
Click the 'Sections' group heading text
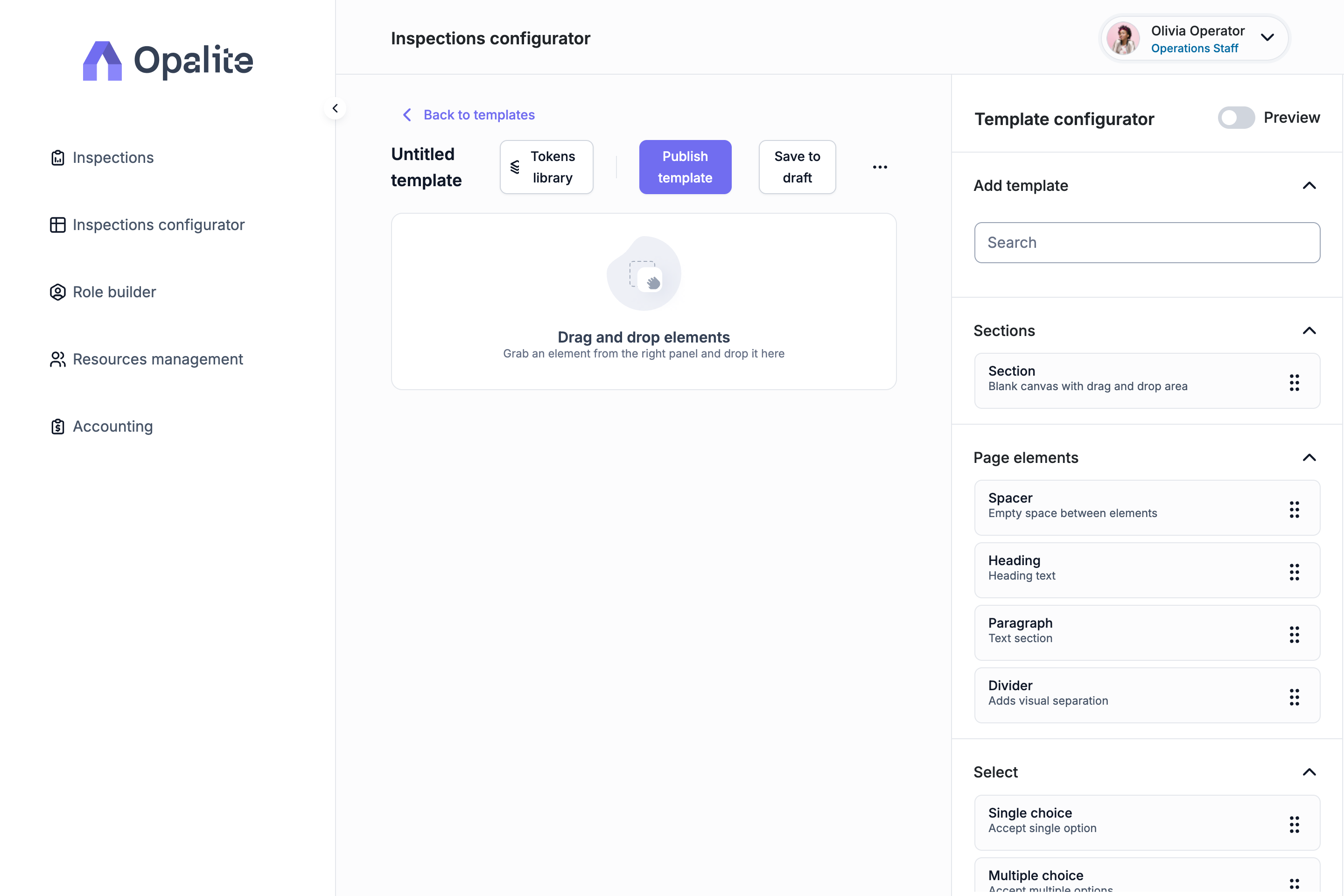(1004, 331)
